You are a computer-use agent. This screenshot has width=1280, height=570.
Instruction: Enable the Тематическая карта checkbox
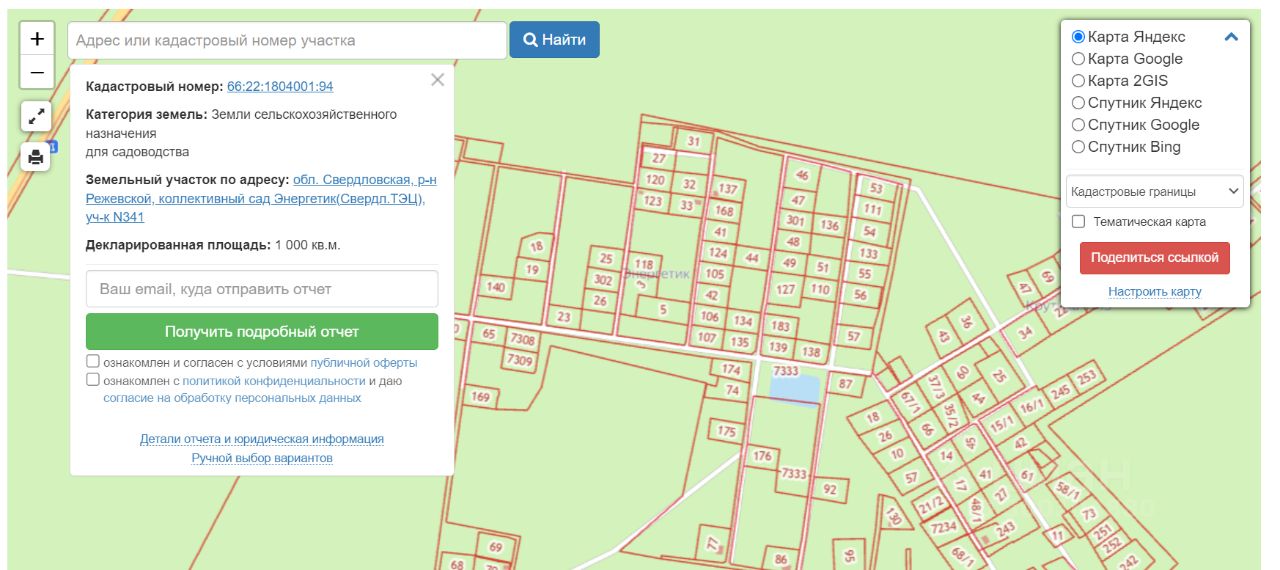pos(1078,222)
